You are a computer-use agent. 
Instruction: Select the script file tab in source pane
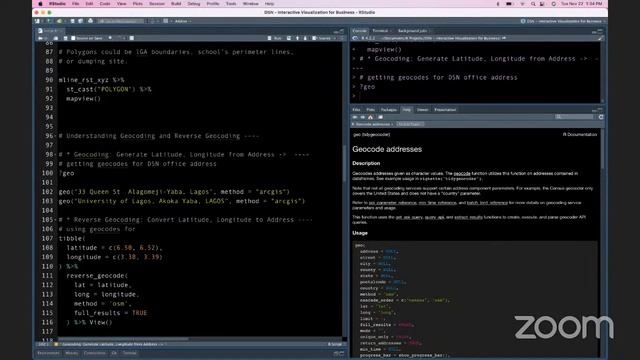50,31
